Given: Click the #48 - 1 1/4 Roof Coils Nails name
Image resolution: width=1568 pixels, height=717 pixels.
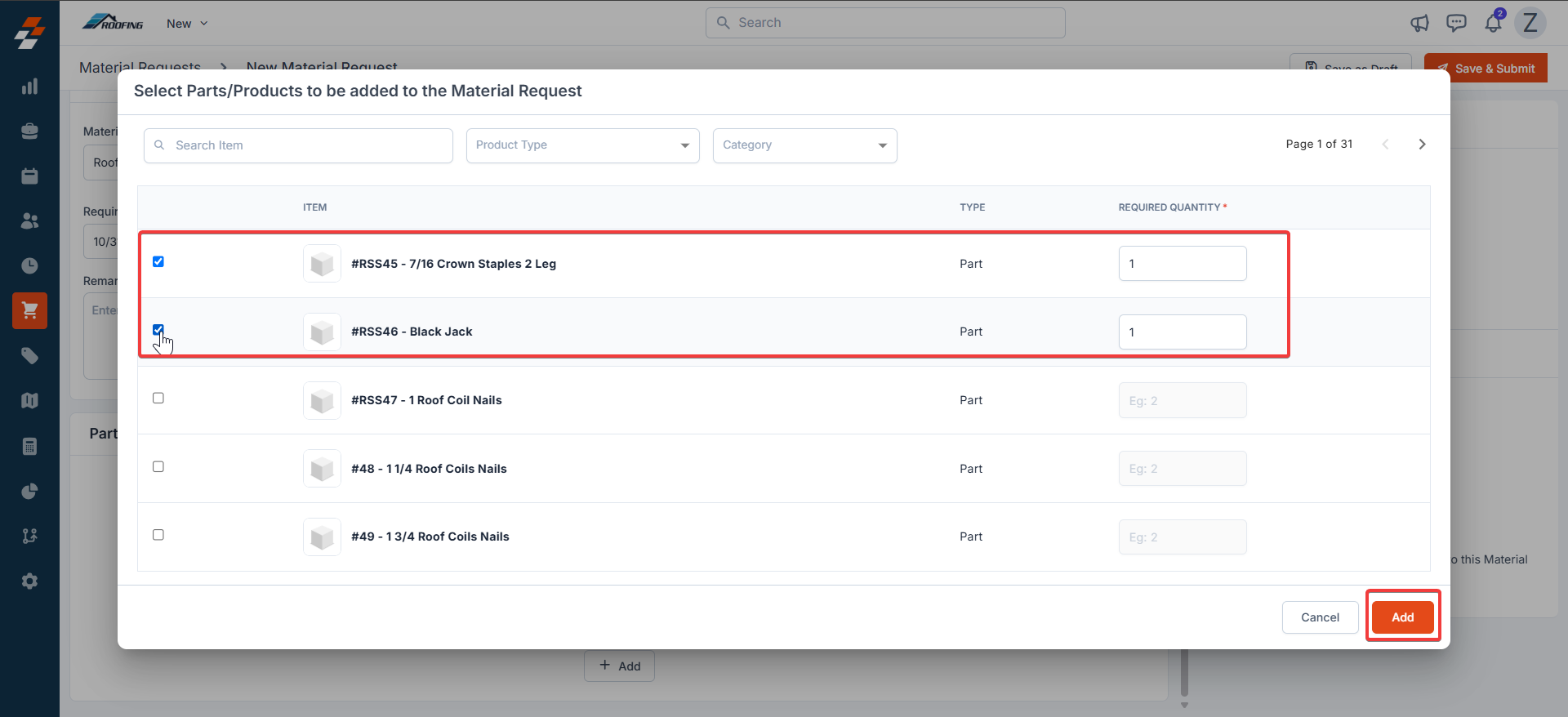Looking at the screenshot, I should click(x=429, y=469).
